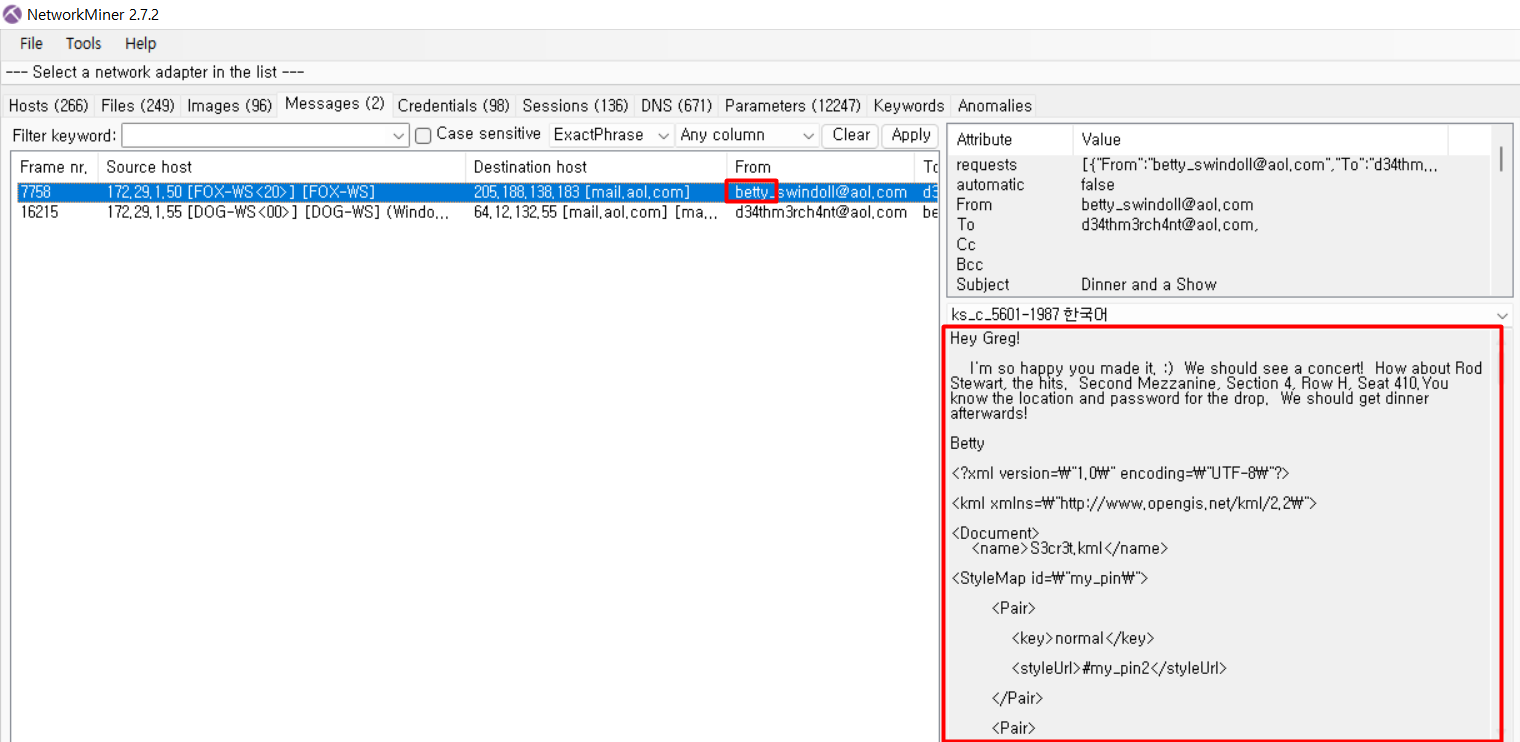Switch to the Images (96) tab
This screenshot has height=742, width=1520.
230,106
